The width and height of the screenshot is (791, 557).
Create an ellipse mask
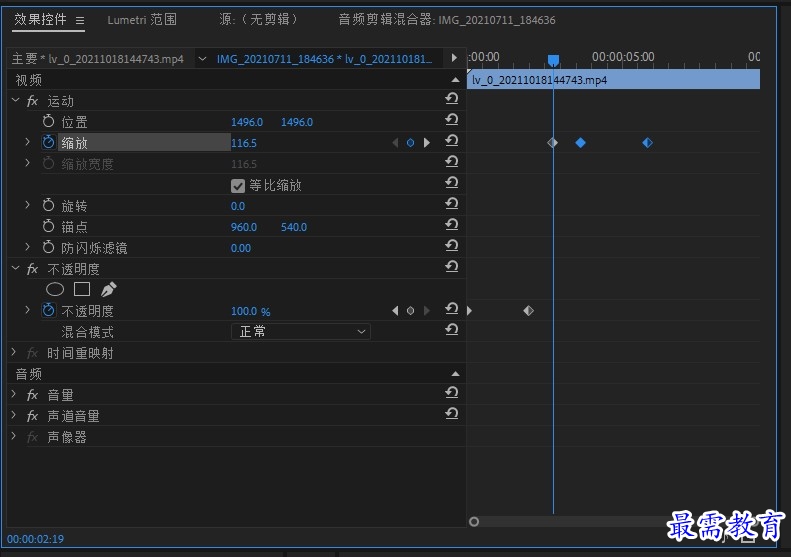[x=55, y=289]
